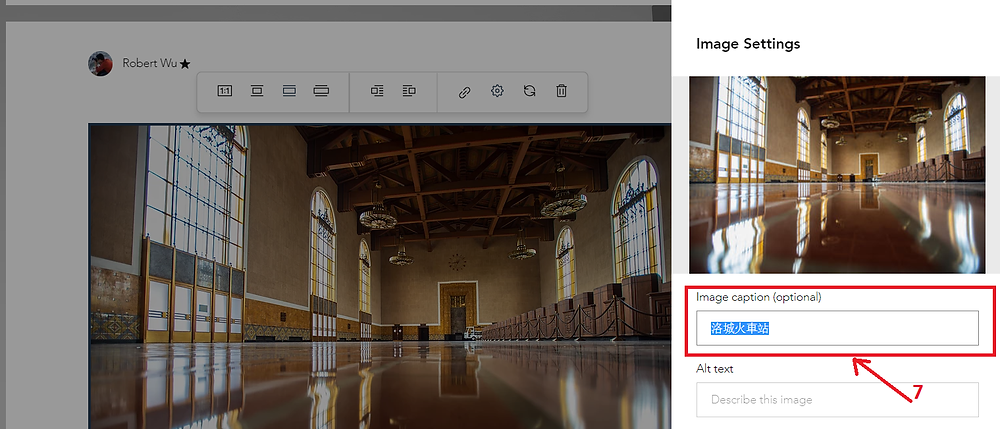
Task: Click the image preview in Image Settings
Action: click(x=837, y=175)
